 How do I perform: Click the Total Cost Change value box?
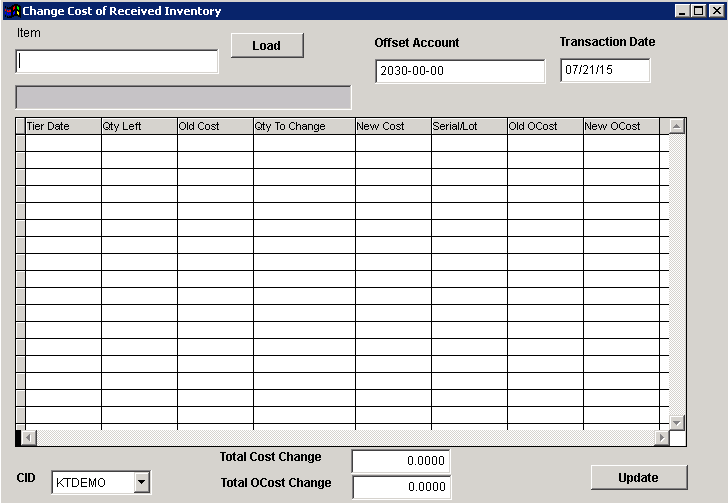[401, 462]
